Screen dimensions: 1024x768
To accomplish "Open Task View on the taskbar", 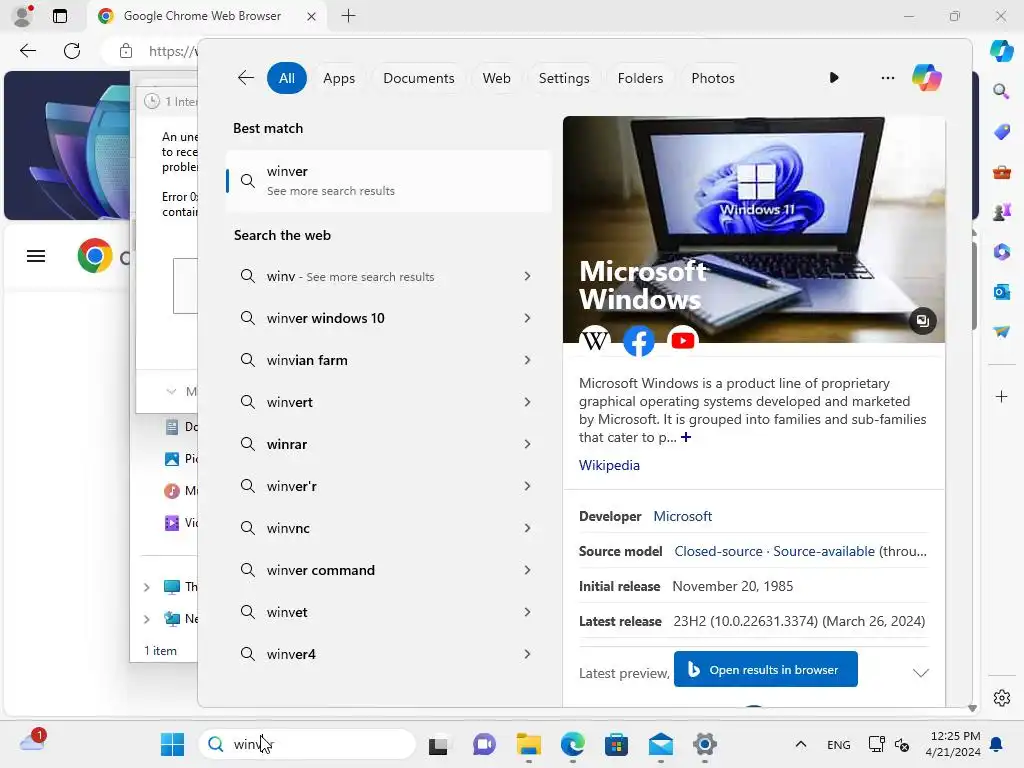I will [438, 744].
